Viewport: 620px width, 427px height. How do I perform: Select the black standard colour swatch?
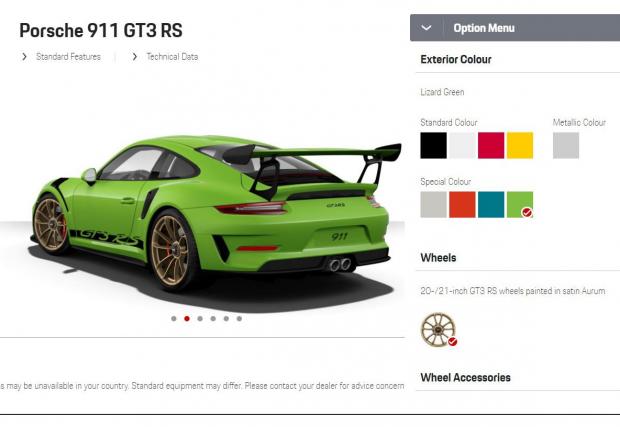[x=433, y=145]
